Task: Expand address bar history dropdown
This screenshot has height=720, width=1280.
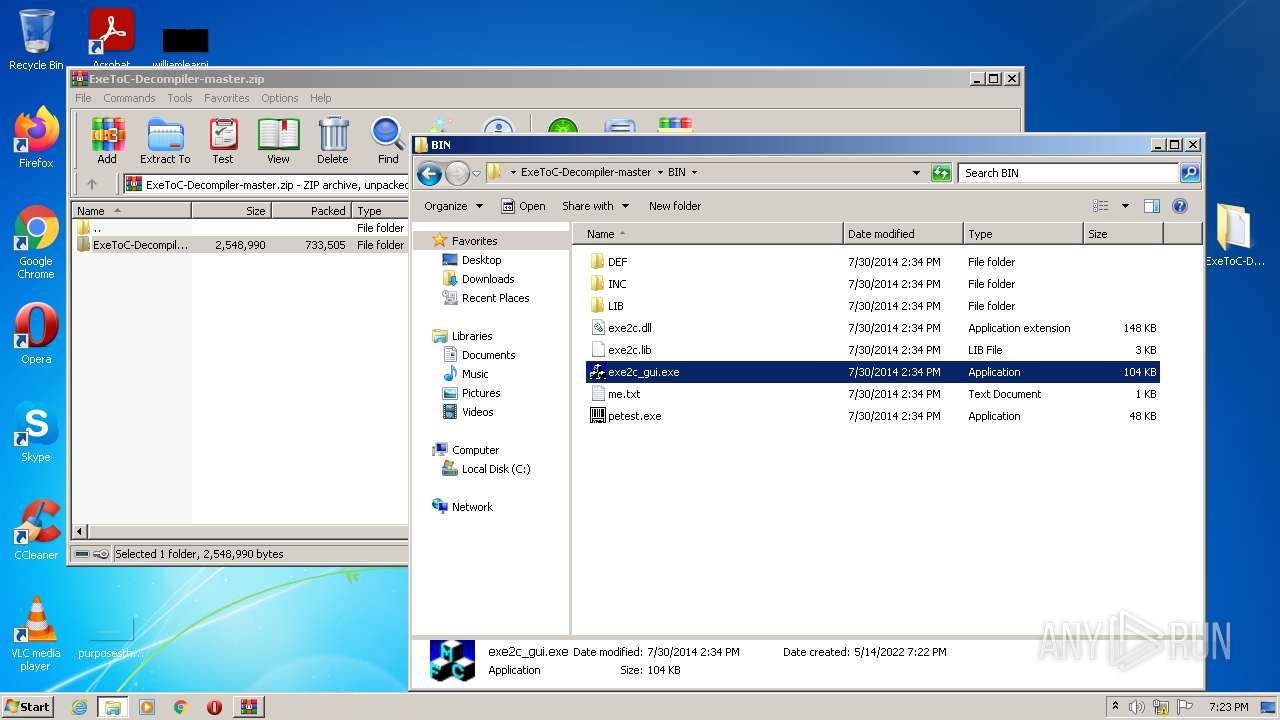Action: click(916, 173)
